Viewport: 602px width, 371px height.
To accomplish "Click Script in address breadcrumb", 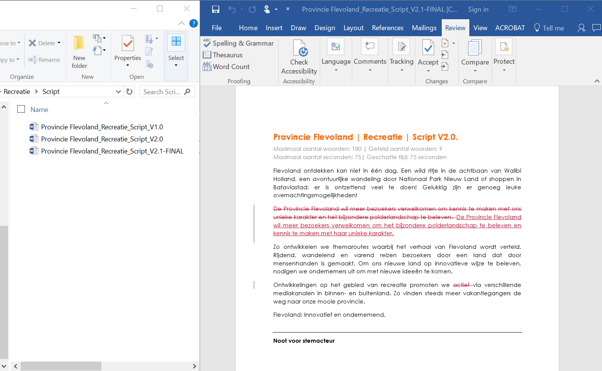I will (x=51, y=91).
